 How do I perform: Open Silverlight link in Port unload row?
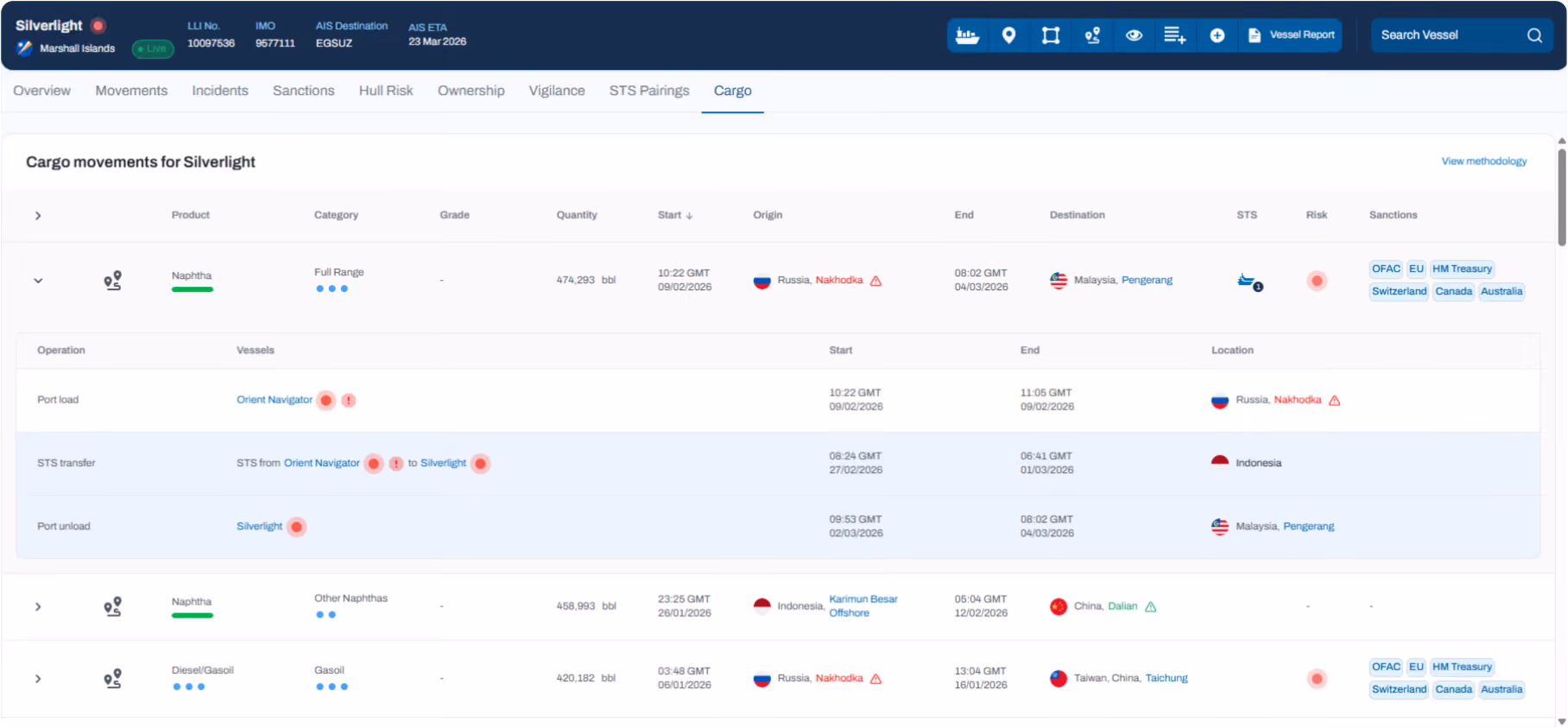click(x=259, y=526)
